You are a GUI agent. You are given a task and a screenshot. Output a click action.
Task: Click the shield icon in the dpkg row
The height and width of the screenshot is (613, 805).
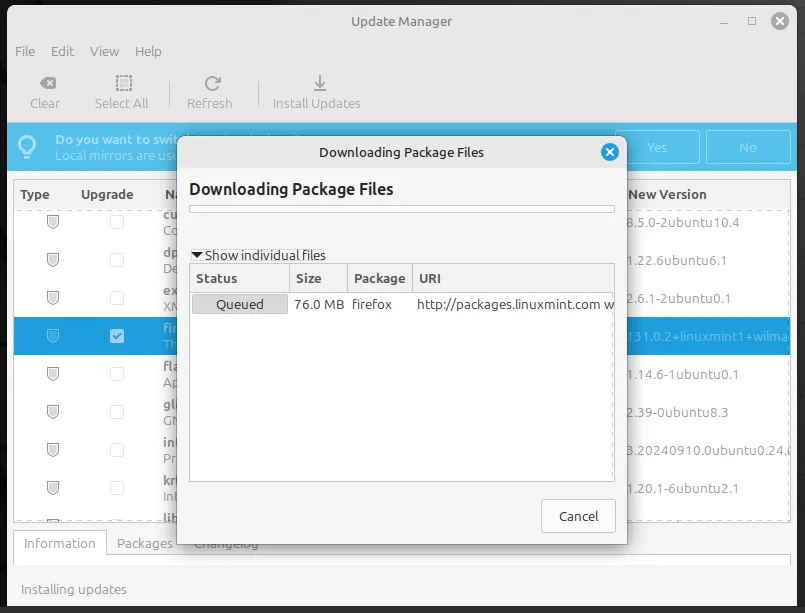point(51,260)
